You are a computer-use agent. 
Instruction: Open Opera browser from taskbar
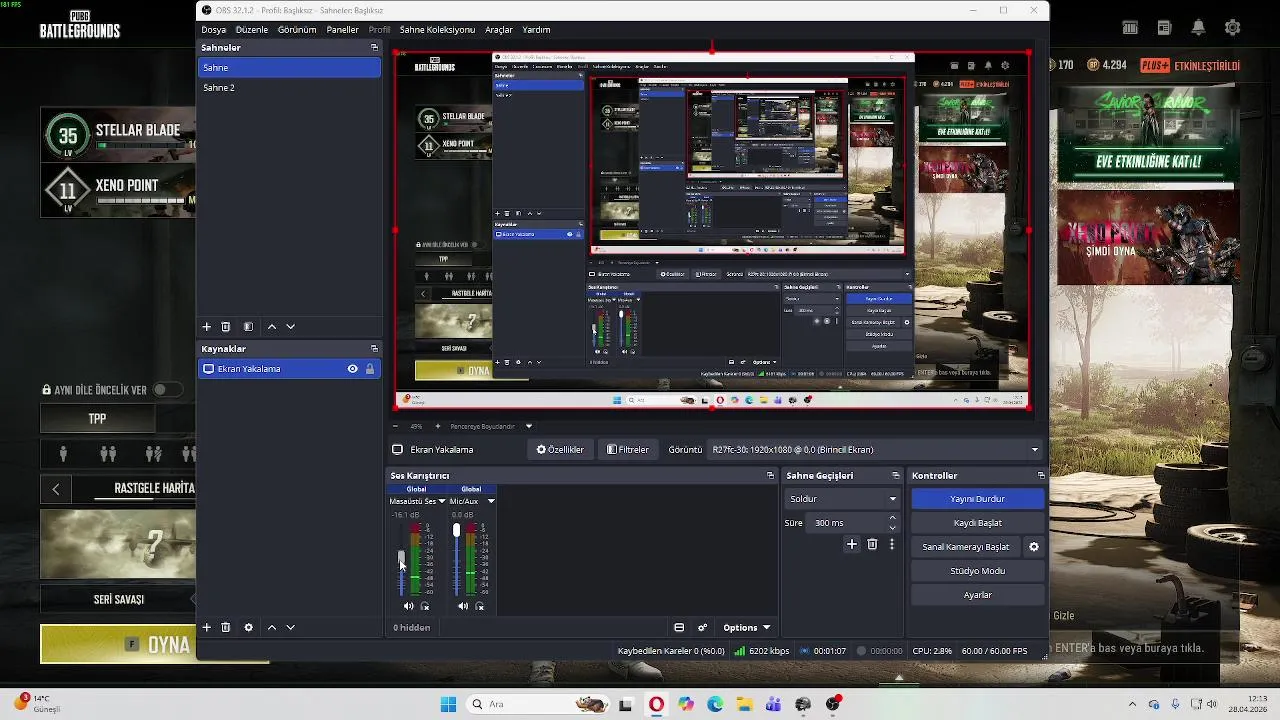[656, 704]
